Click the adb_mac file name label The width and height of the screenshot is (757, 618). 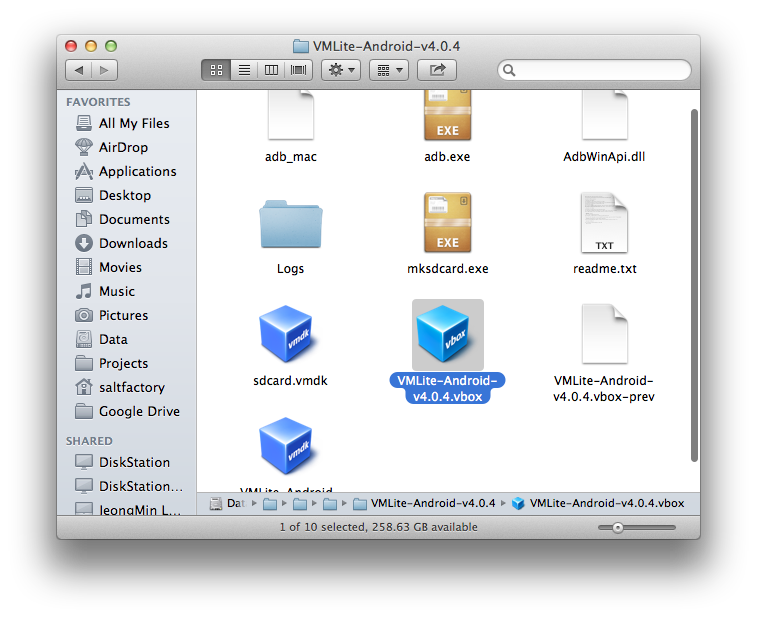click(x=291, y=157)
